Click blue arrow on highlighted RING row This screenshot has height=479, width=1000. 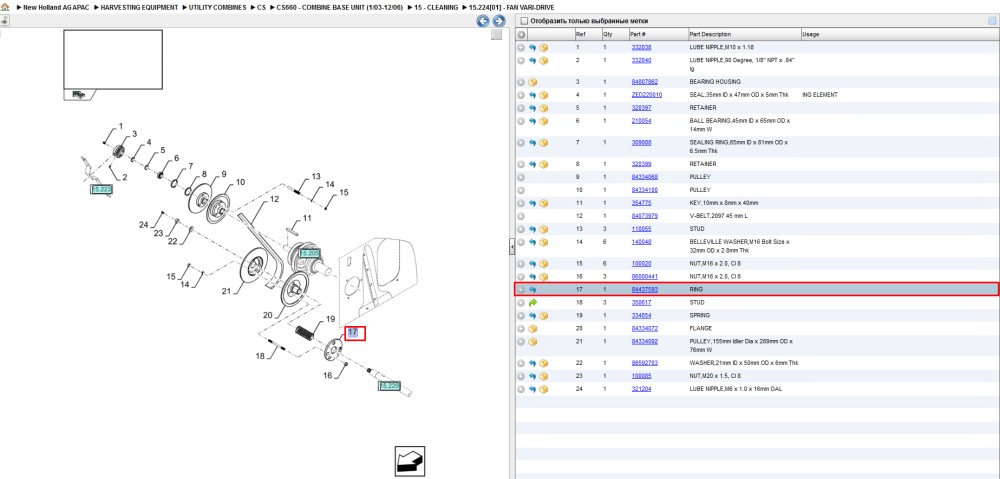pyautogui.click(x=532, y=290)
